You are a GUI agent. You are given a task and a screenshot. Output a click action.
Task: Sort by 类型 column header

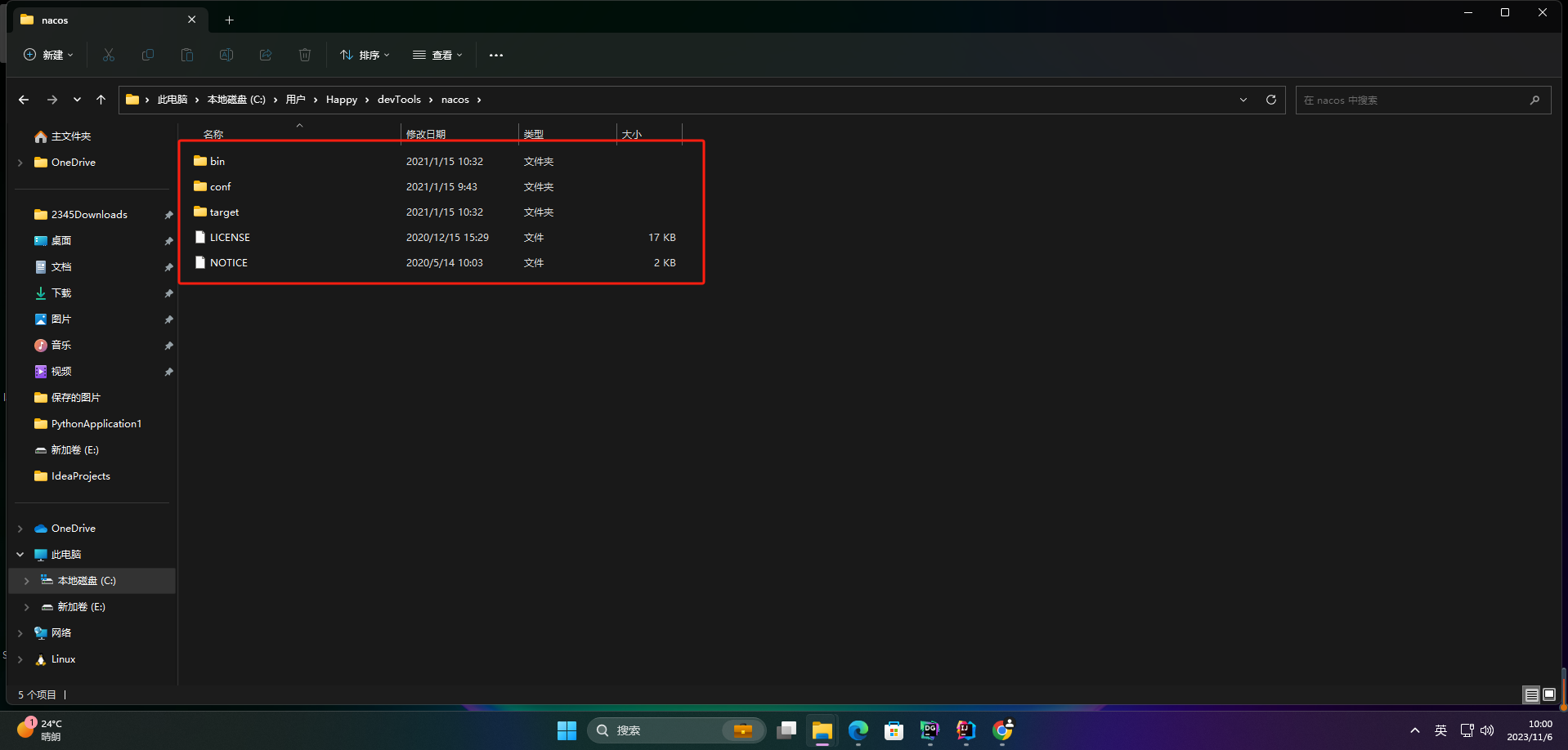pyautogui.click(x=534, y=134)
